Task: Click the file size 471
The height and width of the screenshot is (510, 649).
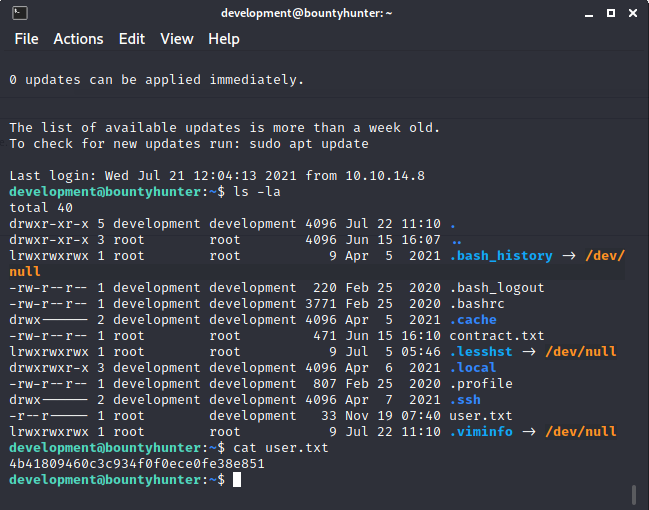Action: [x=325, y=336]
